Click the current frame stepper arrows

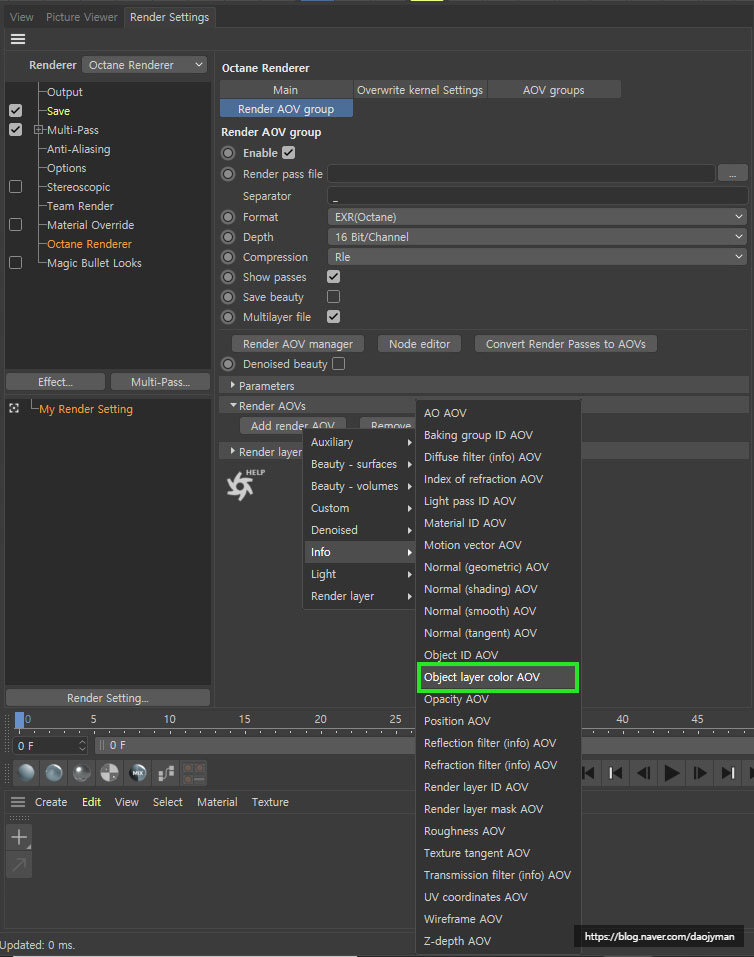tap(82, 745)
